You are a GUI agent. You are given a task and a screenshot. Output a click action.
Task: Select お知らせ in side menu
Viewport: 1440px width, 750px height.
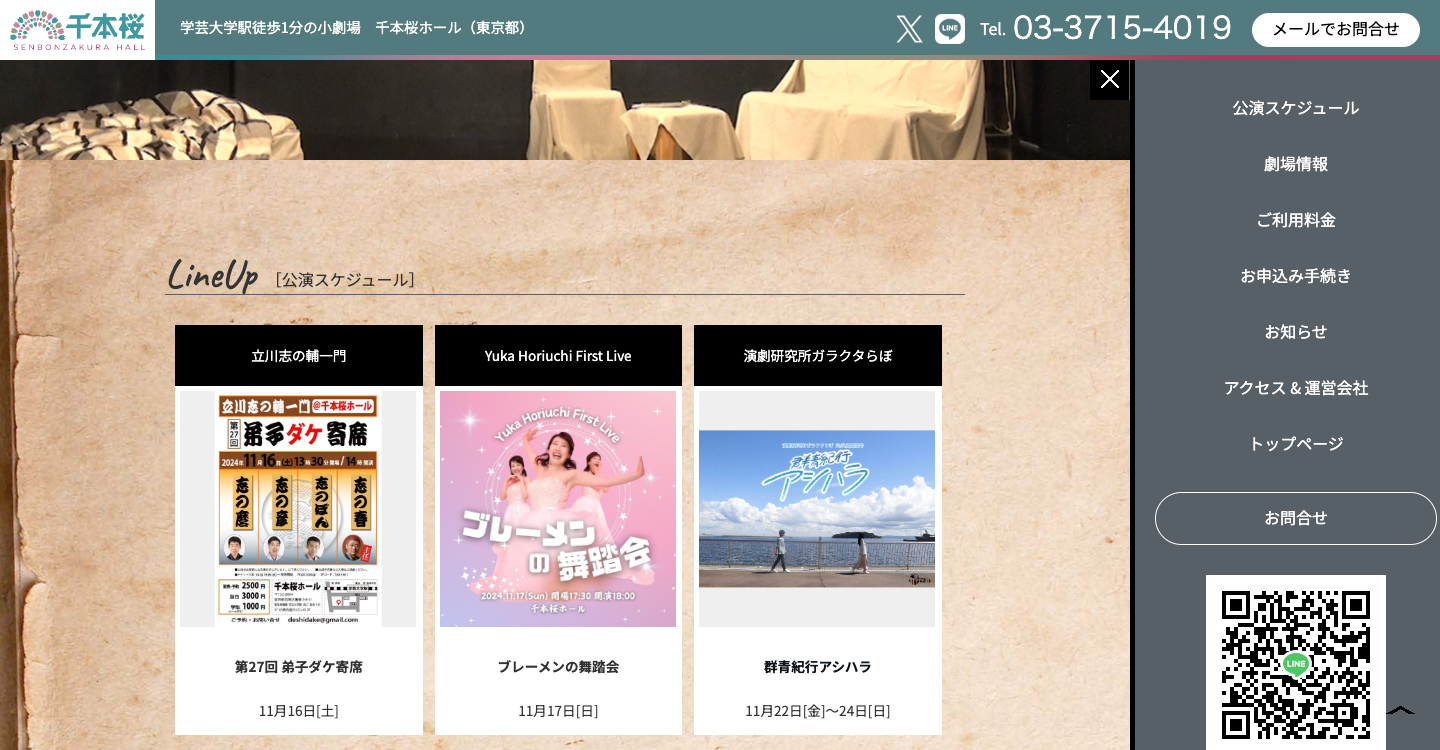pyautogui.click(x=1295, y=332)
